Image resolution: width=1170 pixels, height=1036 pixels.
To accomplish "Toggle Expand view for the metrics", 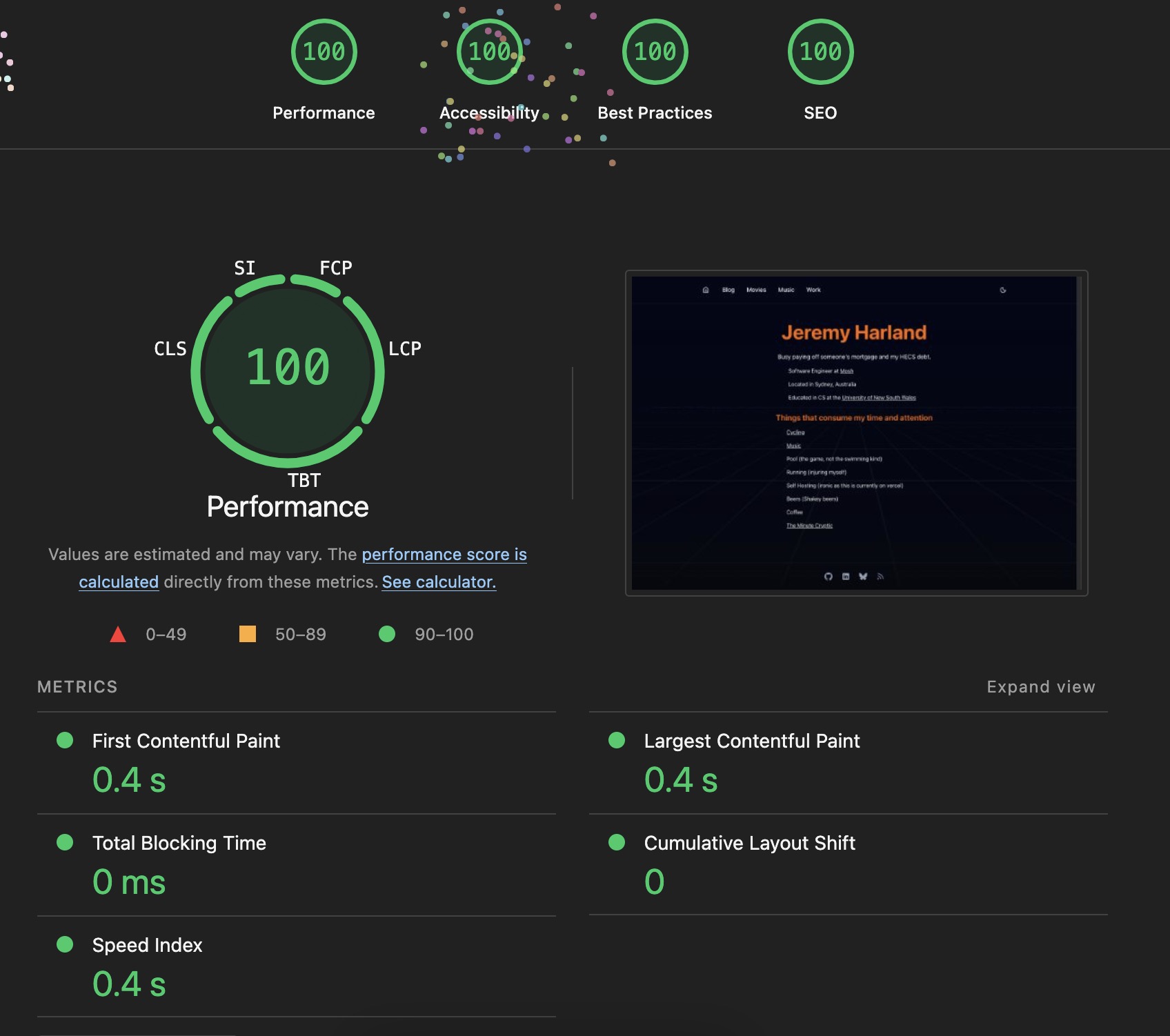I will tap(1040, 687).
